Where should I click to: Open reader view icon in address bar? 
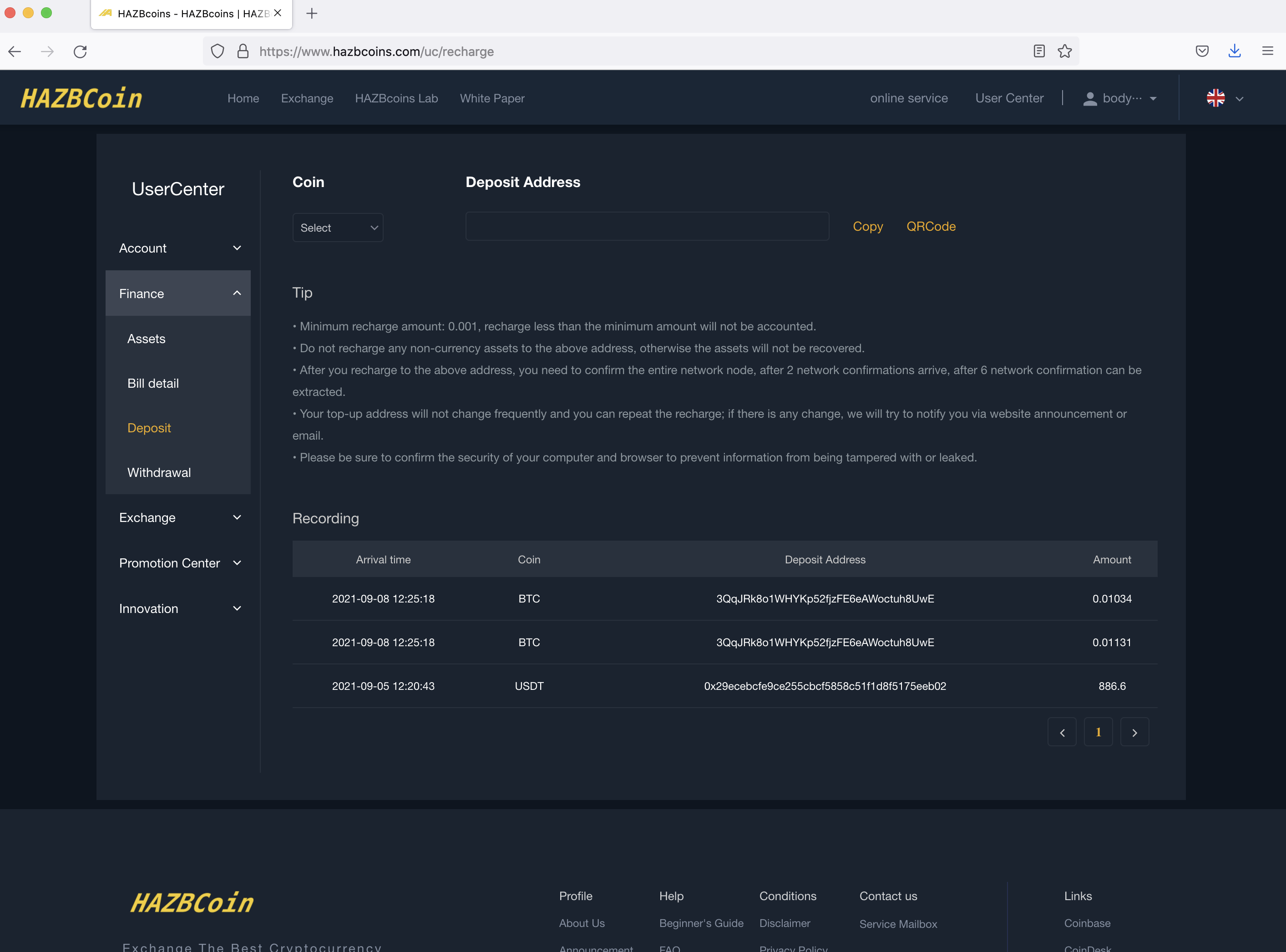coord(1039,51)
